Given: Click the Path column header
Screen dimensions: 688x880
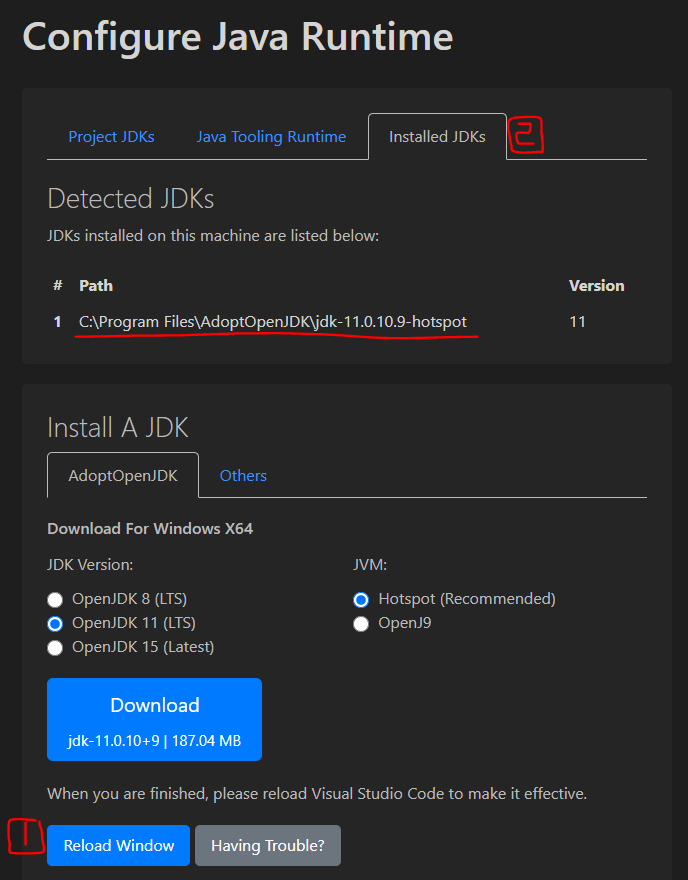Looking at the screenshot, I should coord(96,286).
